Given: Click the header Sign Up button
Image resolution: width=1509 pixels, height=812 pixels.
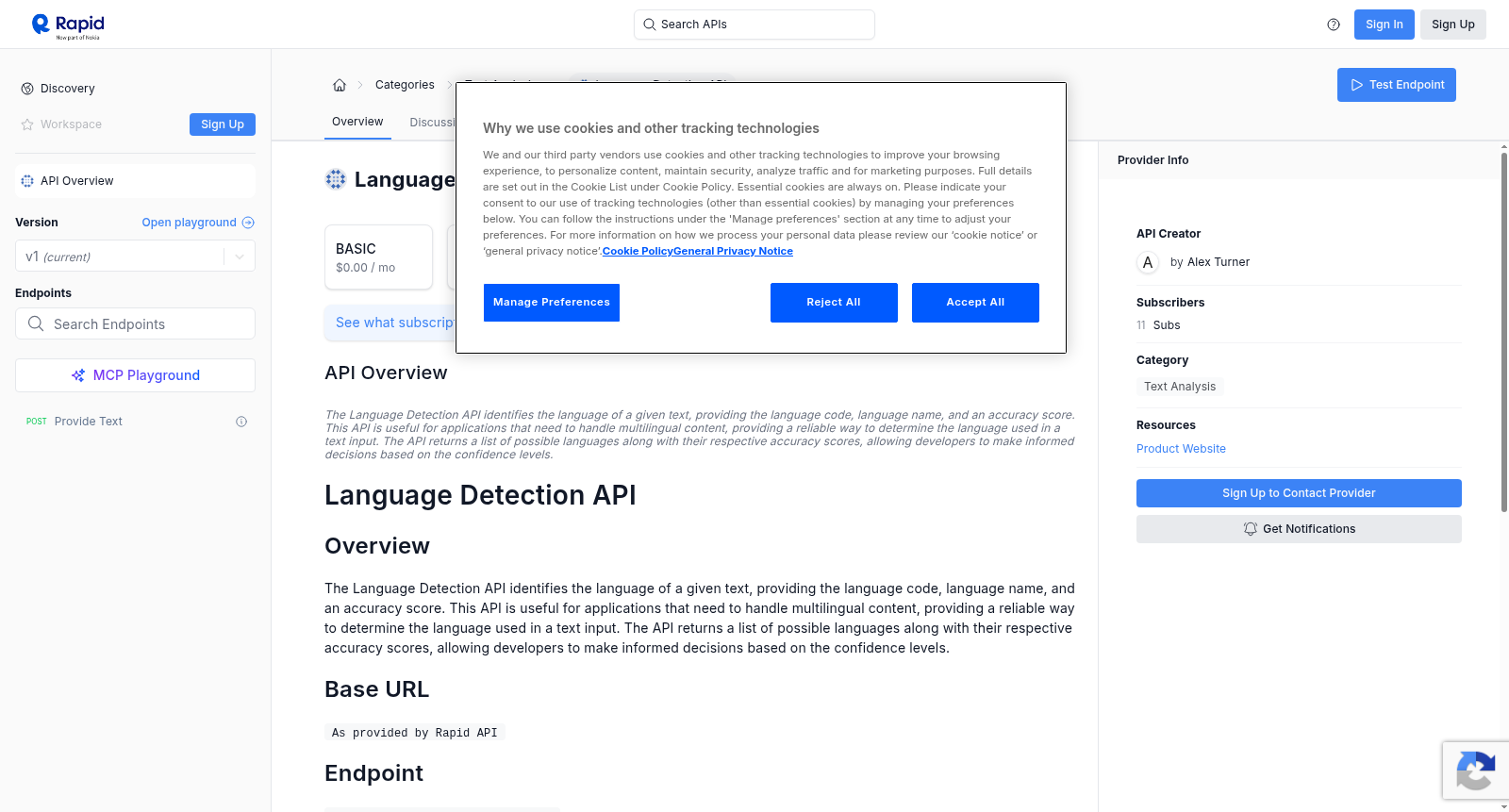Looking at the screenshot, I should 1453,25.
